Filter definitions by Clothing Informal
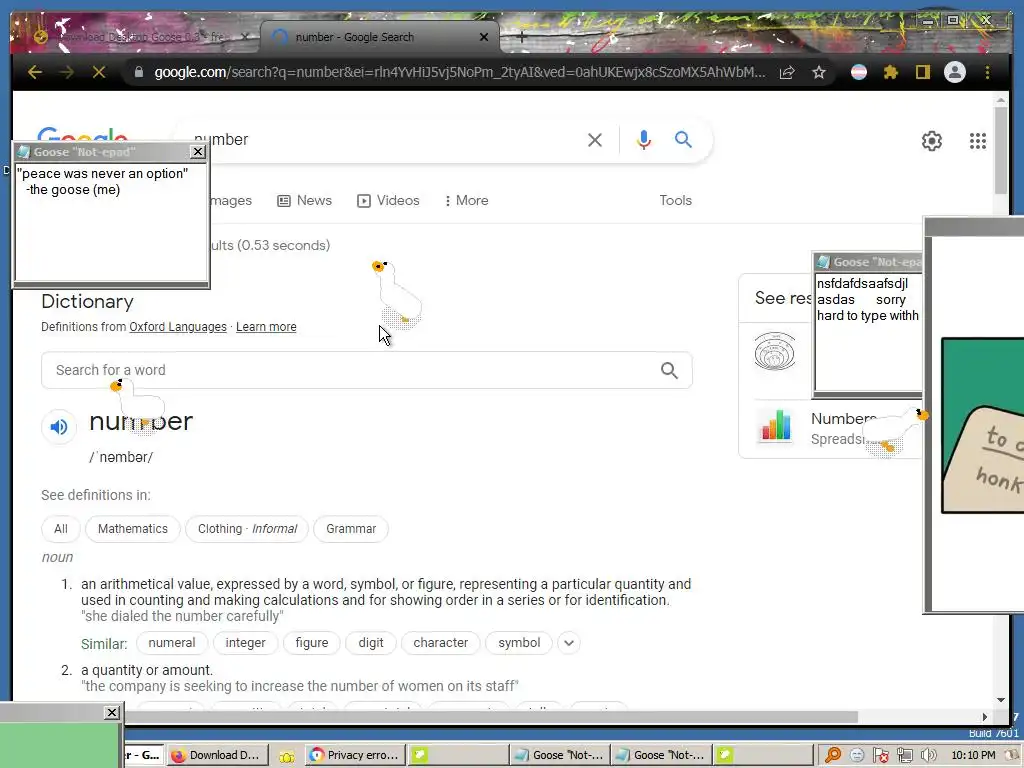1024x768 pixels. [247, 529]
